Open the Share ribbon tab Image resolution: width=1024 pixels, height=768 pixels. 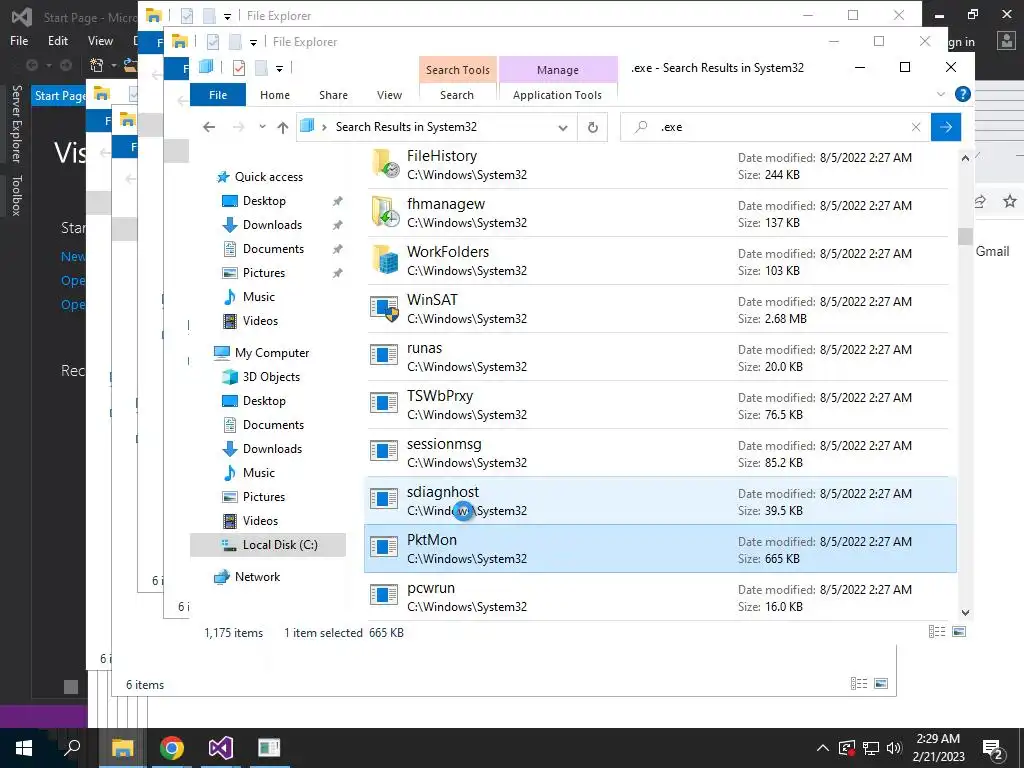click(x=333, y=95)
